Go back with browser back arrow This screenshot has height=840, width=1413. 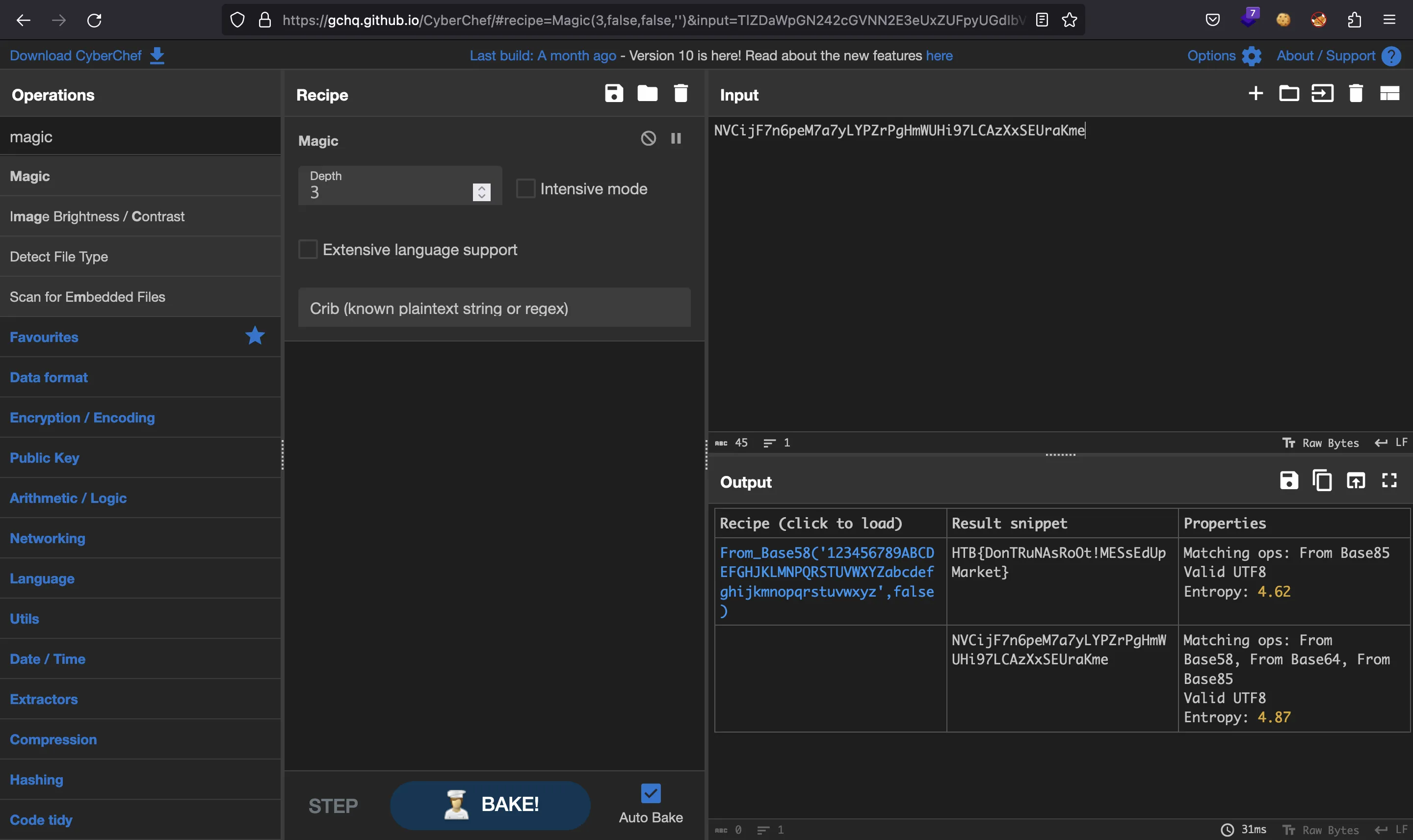(x=23, y=21)
